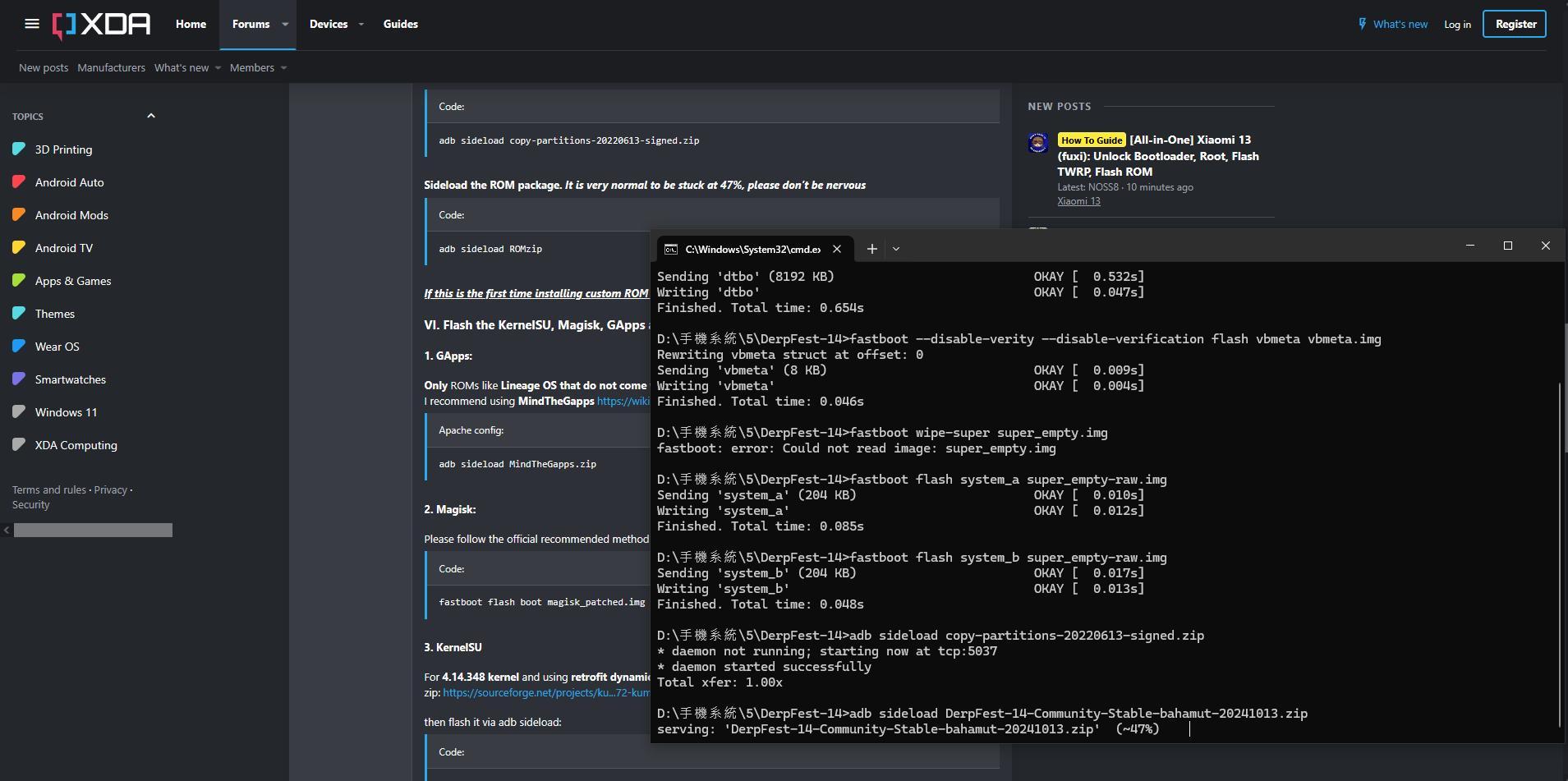1568x781 pixels.
Task: Click the serving DerpFest ~47% terminal line
Action: [x=908, y=728]
